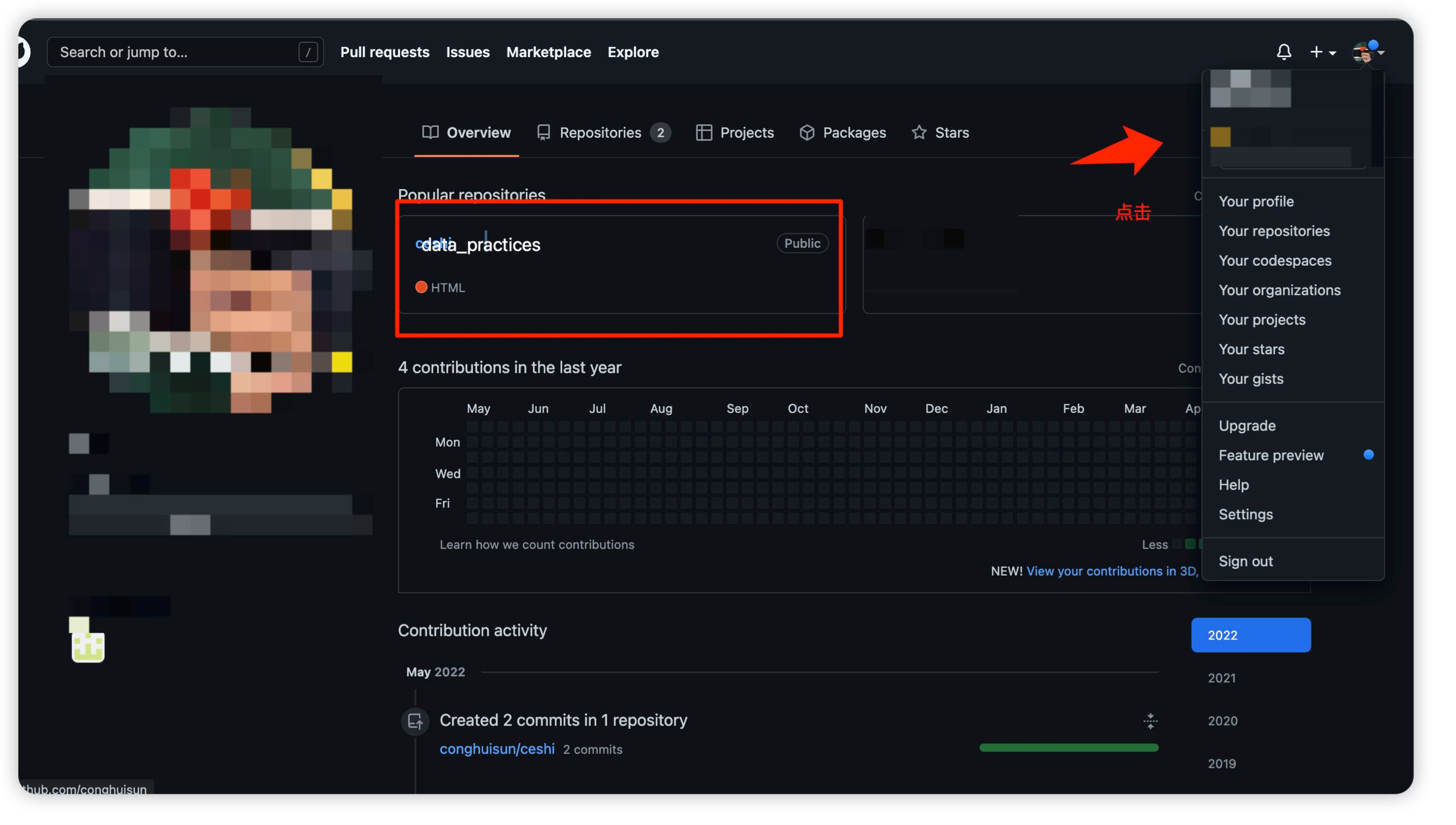Image resolution: width=1456 pixels, height=825 pixels.
Task: Select the 2022 year button
Action: tap(1250, 635)
